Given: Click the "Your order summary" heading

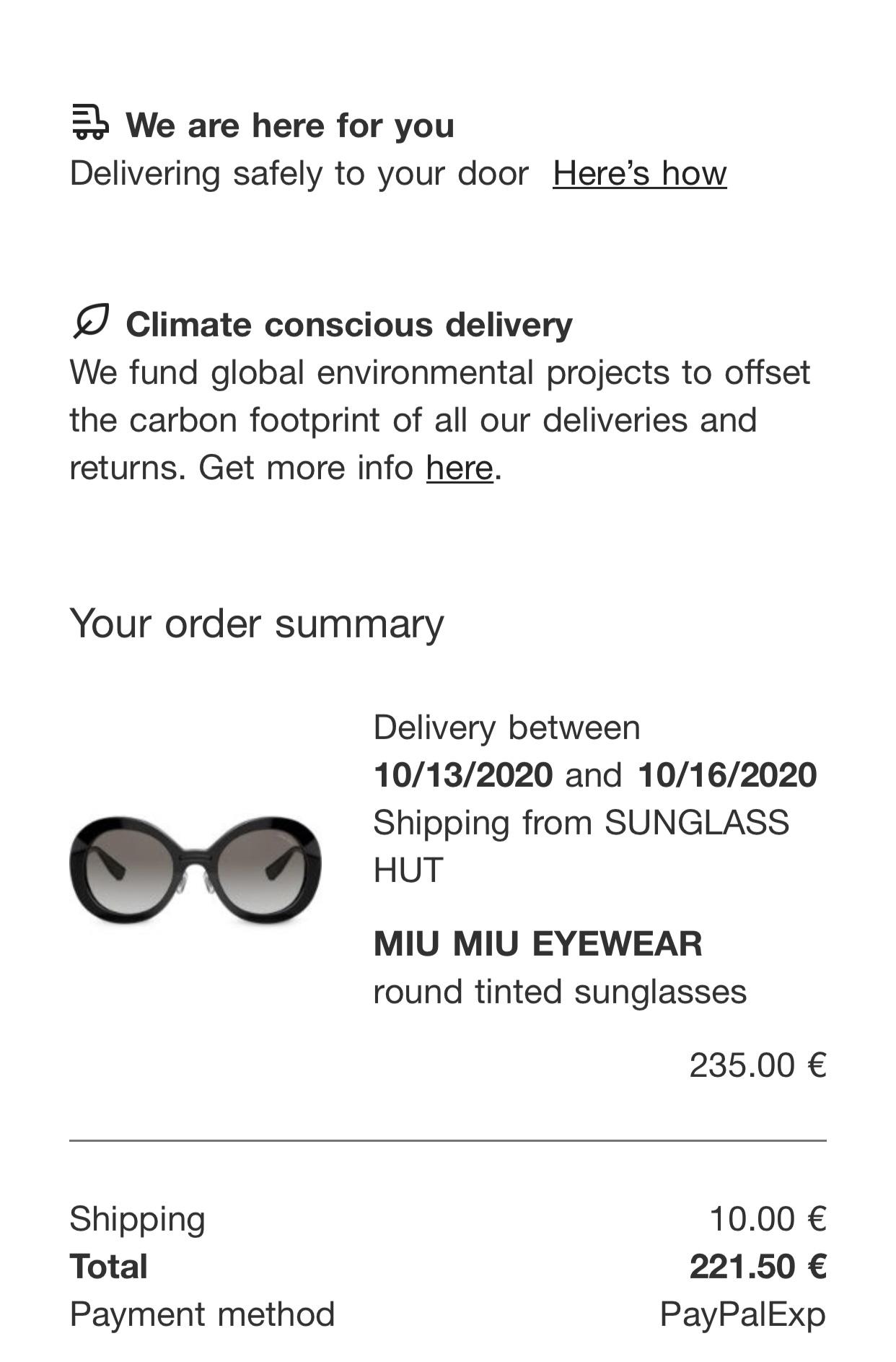Looking at the screenshot, I should click(x=257, y=623).
